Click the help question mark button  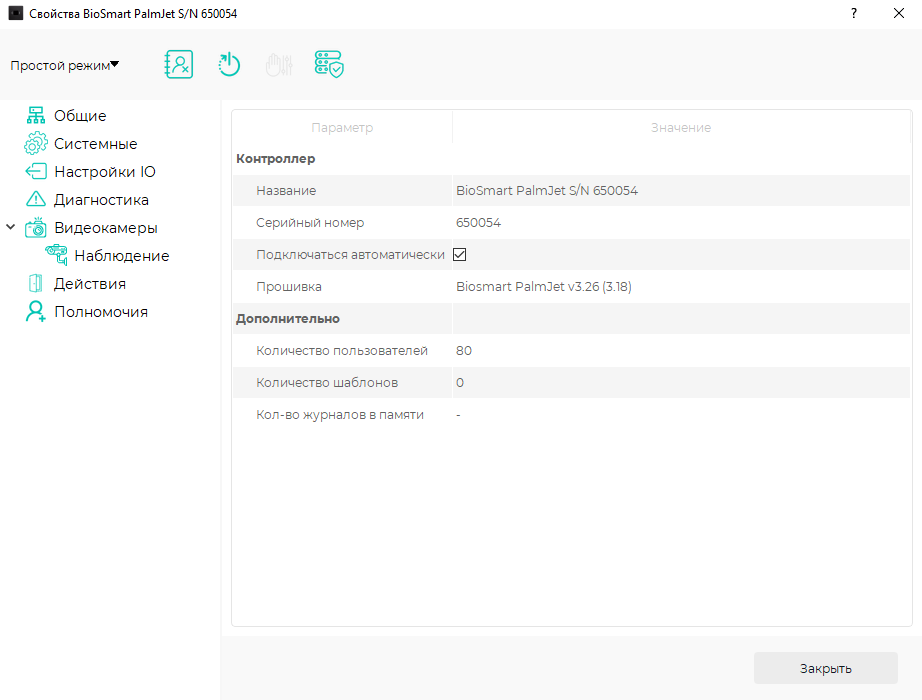click(x=854, y=13)
